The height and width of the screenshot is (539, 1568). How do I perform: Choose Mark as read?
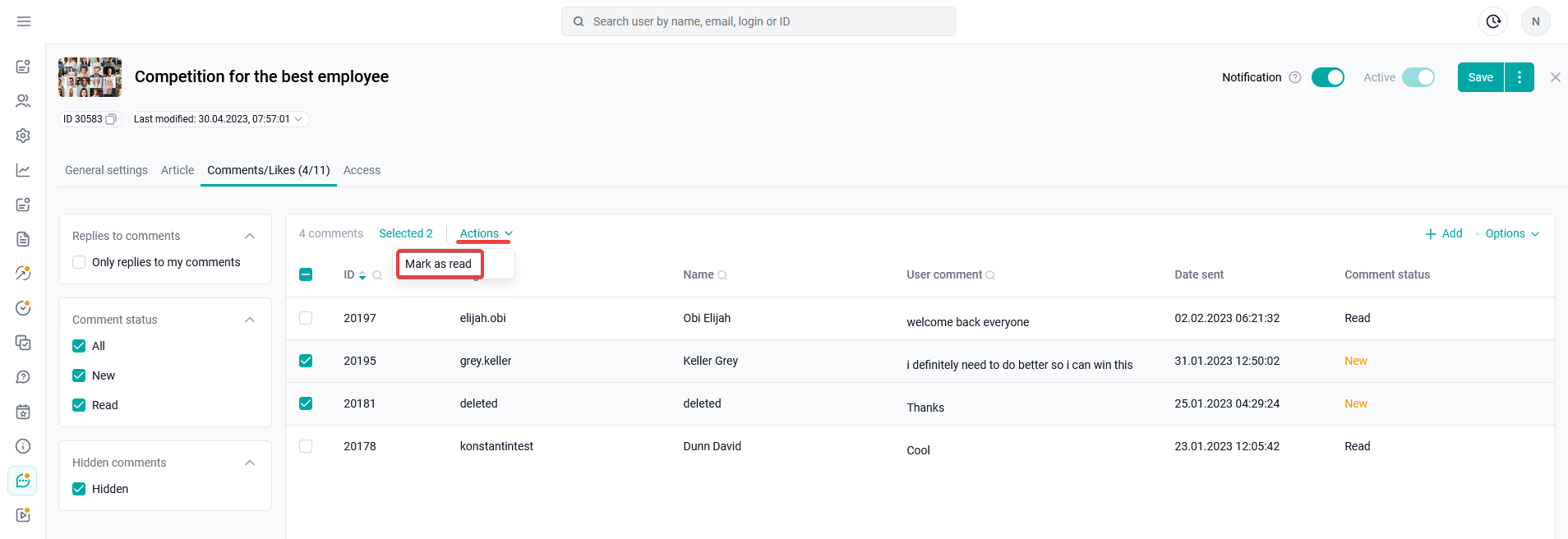[x=438, y=264]
